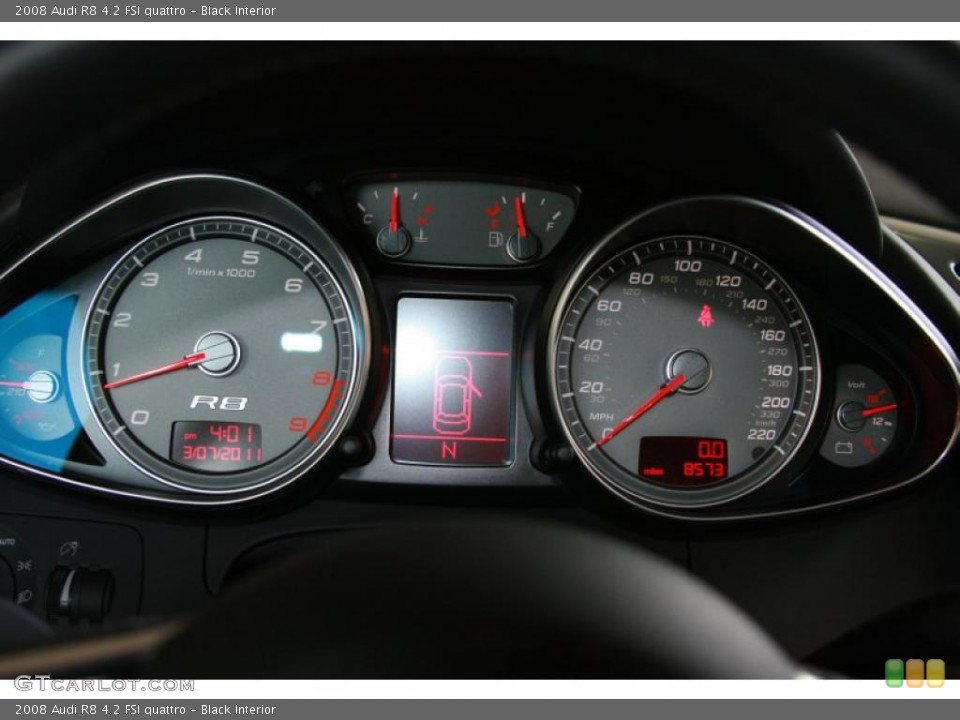This screenshot has width=960, height=720.
Task: Click the C mark on the temperature gauge
Action: 367,219
